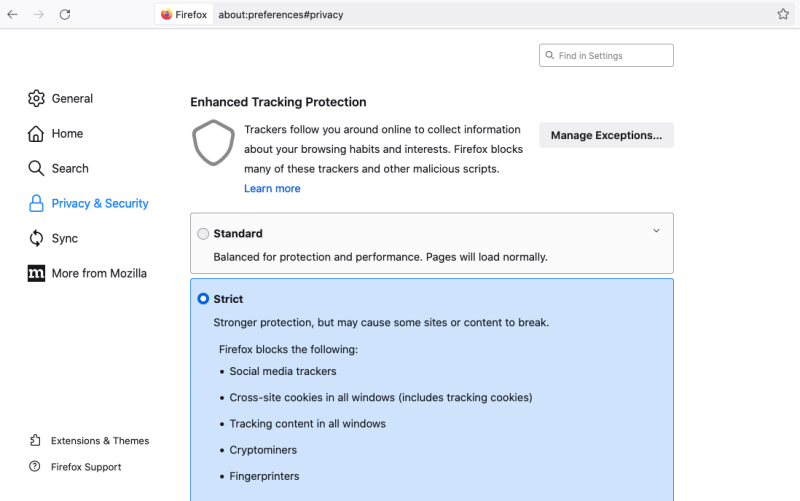Go back with the back arrow
This screenshot has width=800, height=501.
tap(13, 15)
